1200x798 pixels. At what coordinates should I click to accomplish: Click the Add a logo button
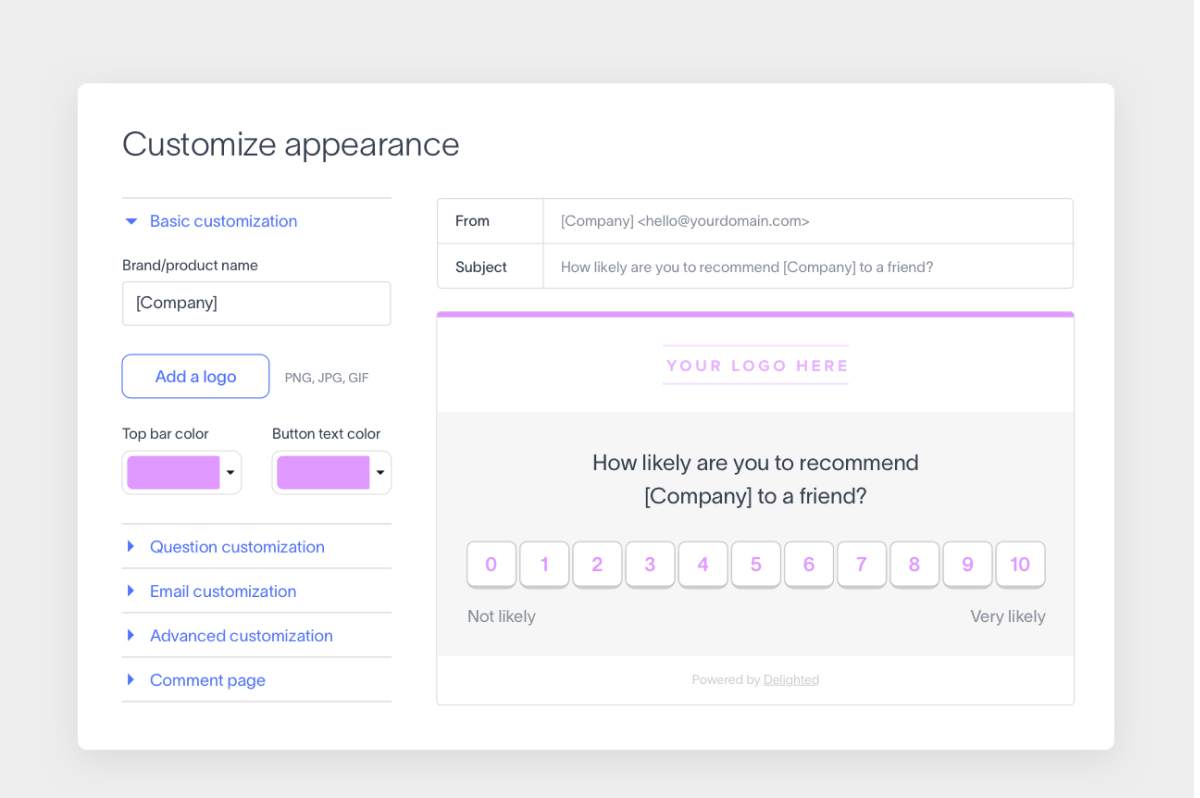click(196, 376)
